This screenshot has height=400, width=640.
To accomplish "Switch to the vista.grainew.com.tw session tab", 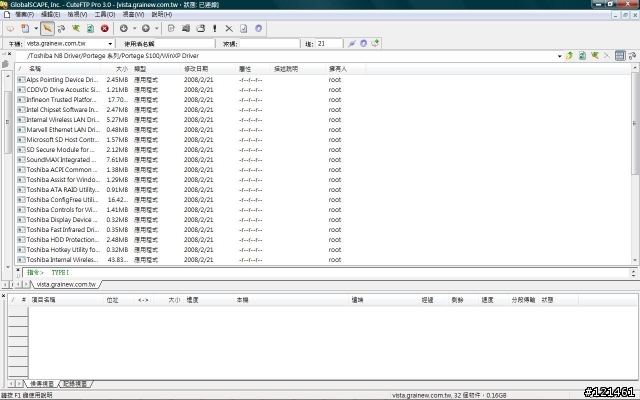I will point(66,284).
